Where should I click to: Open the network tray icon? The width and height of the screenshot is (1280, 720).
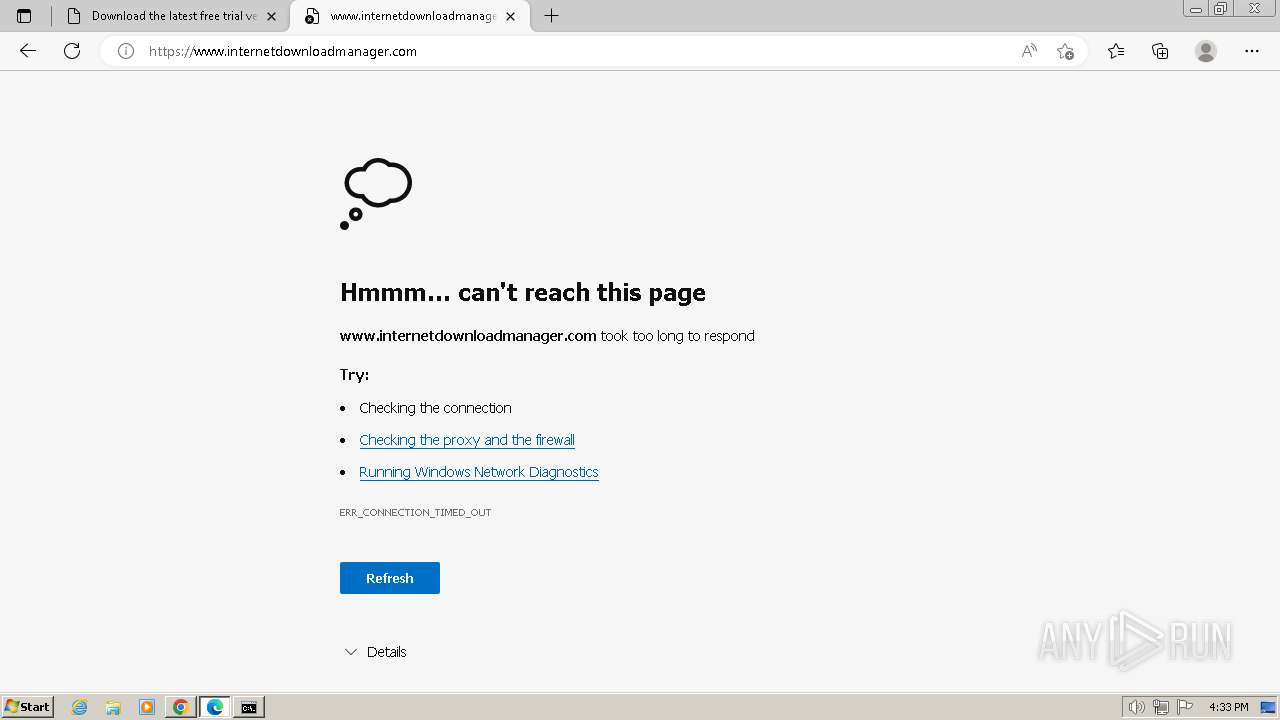tap(1161, 707)
